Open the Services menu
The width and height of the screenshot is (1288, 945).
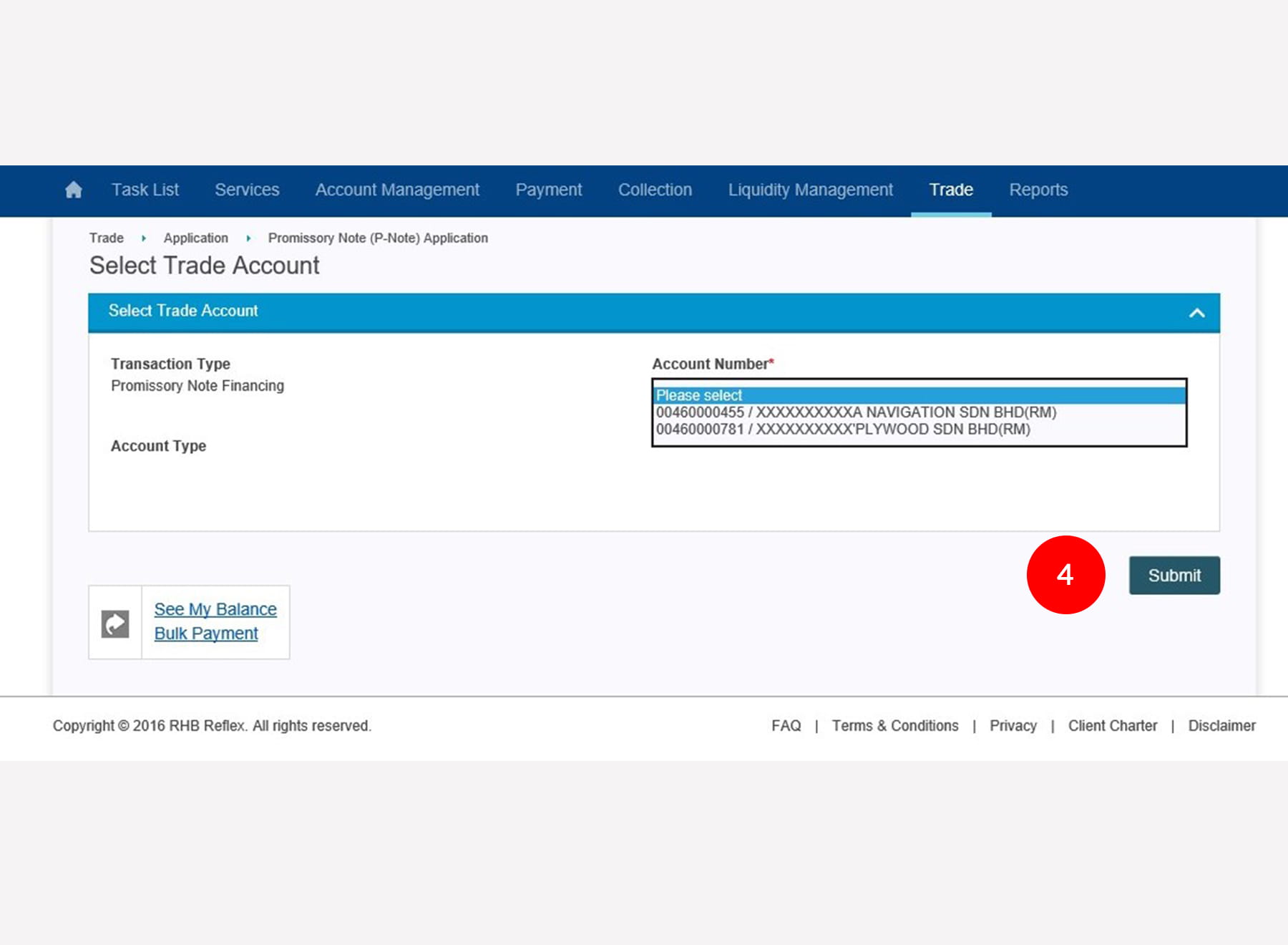click(x=247, y=190)
